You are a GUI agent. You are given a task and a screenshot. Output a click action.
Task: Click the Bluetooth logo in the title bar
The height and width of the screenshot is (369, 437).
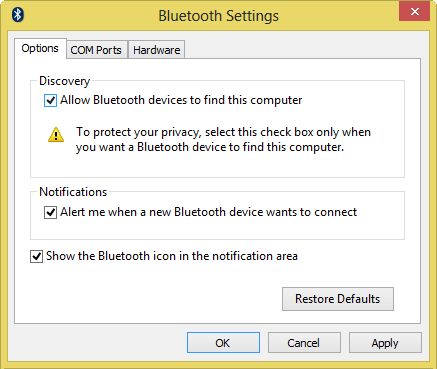18,14
